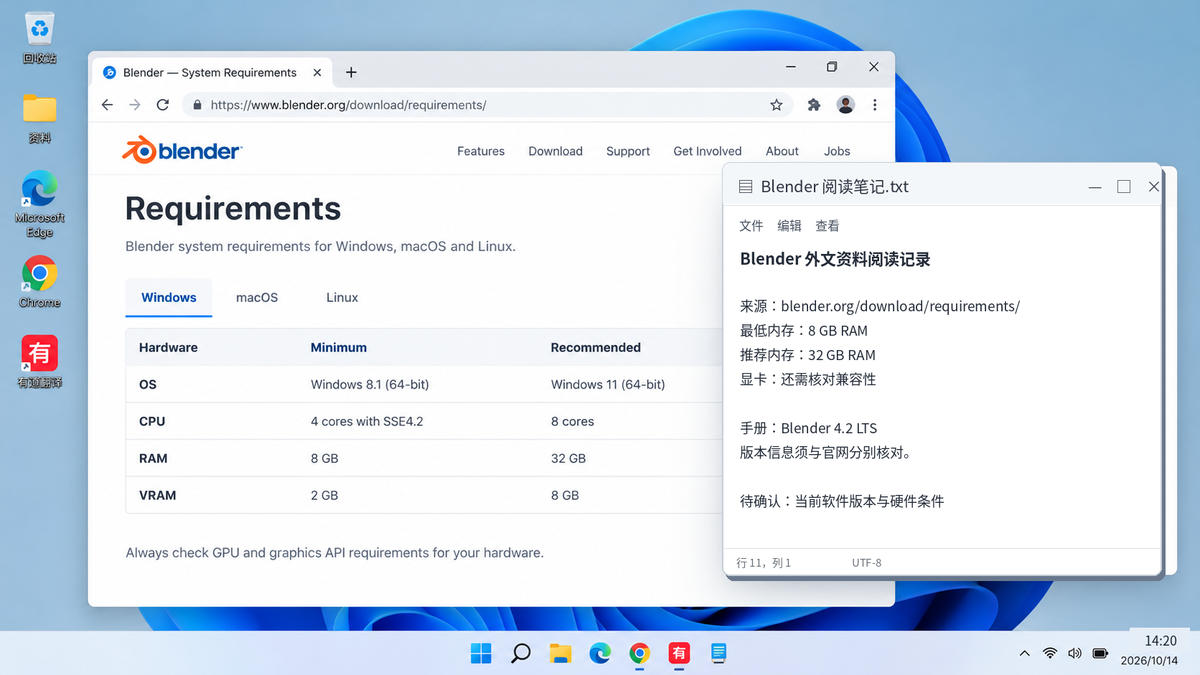Open the 文件 menu in Notepad
This screenshot has width=1200, height=675.
[751, 226]
